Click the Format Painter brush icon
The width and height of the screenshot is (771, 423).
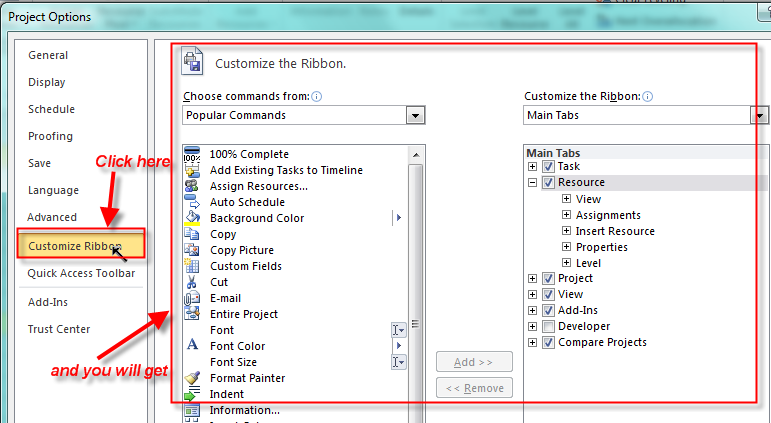[192, 378]
